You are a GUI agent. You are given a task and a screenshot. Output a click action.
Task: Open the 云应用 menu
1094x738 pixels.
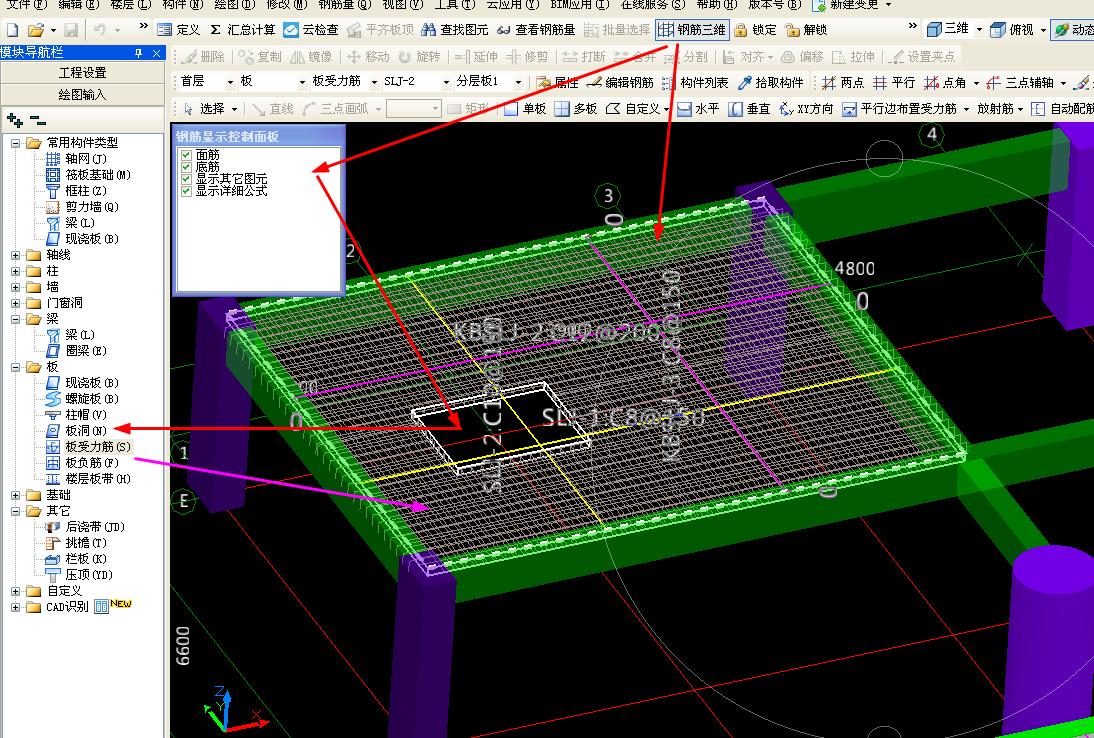click(513, 4)
